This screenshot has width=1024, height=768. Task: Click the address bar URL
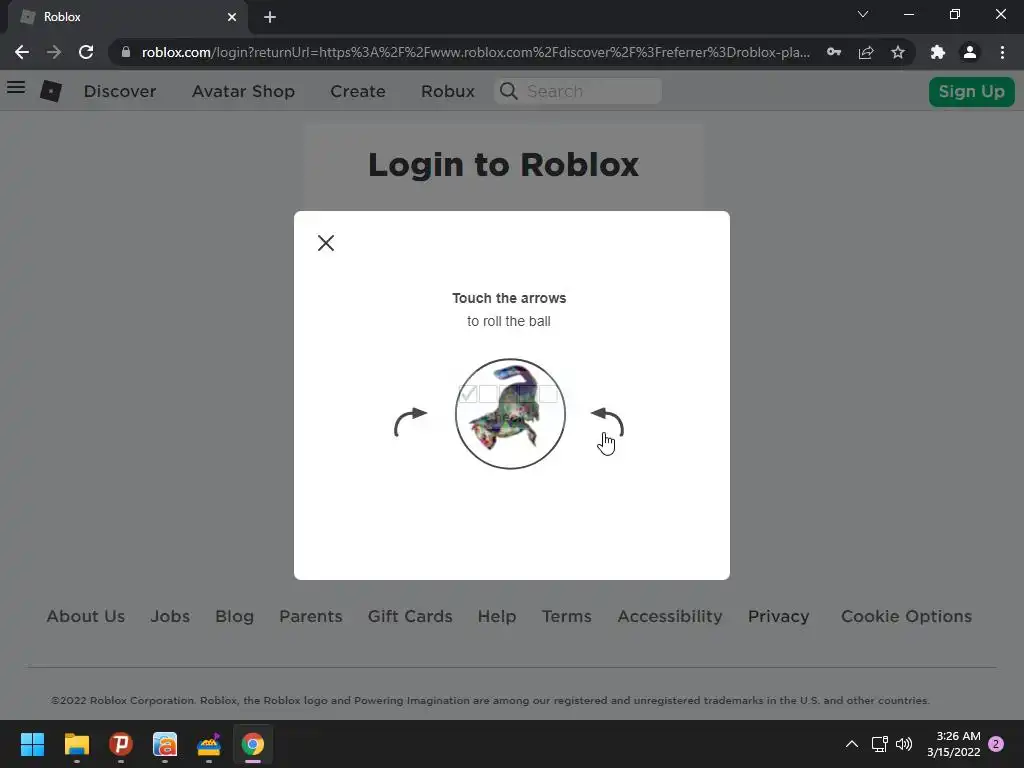pyautogui.click(x=476, y=52)
